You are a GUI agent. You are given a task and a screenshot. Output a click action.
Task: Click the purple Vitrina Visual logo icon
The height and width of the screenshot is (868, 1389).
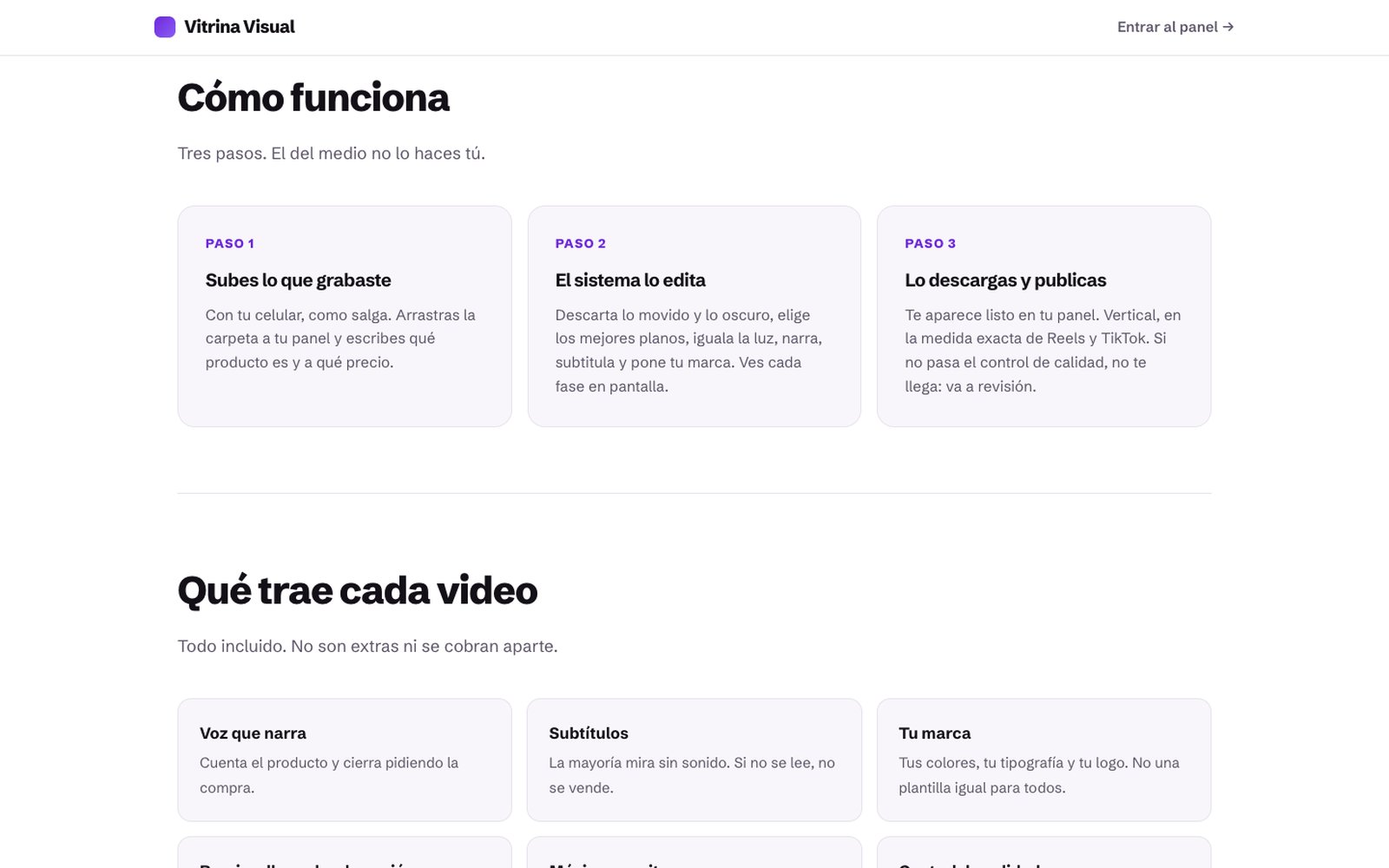pos(165,27)
